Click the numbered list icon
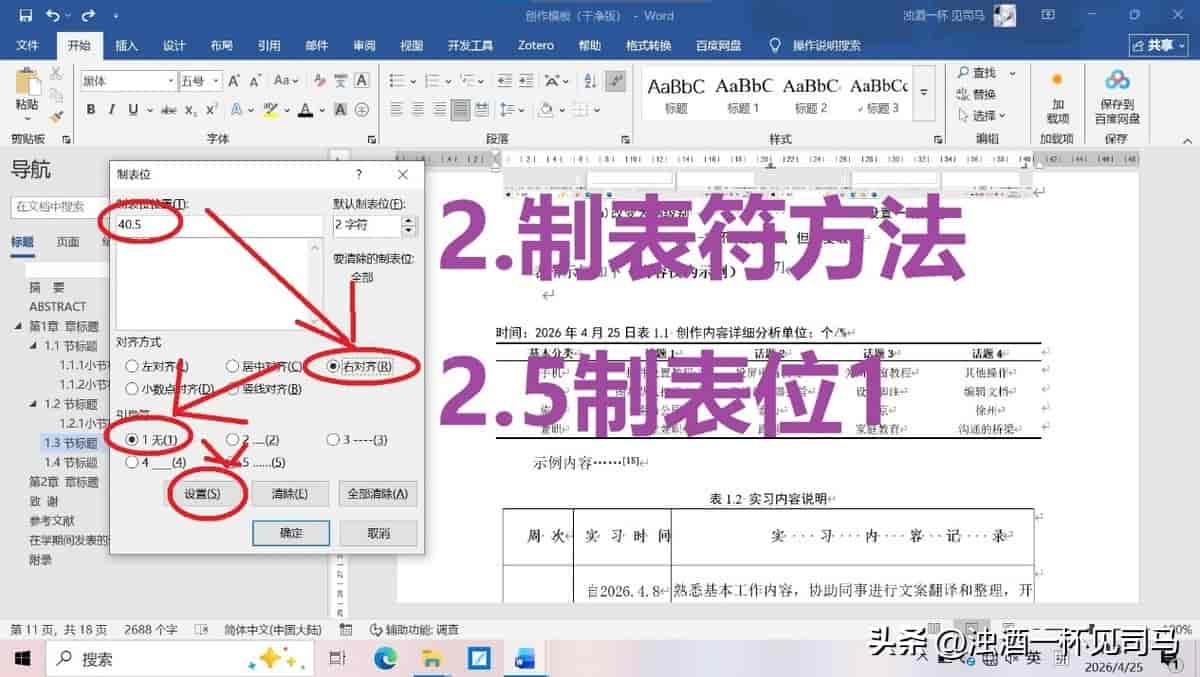The width and height of the screenshot is (1200, 677). click(x=431, y=81)
